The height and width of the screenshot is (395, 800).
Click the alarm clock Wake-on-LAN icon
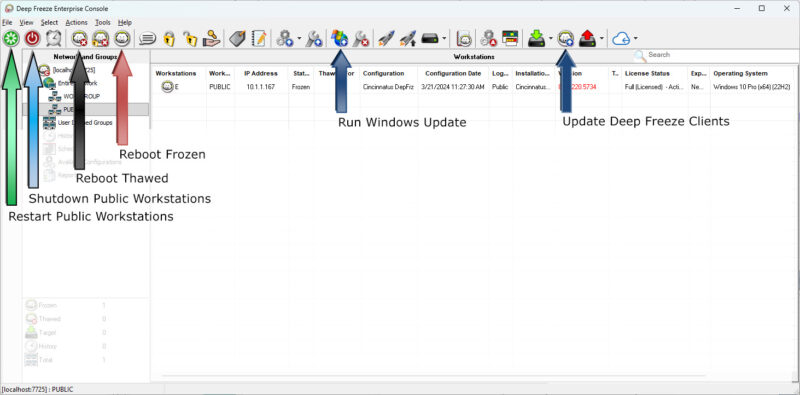[54, 38]
